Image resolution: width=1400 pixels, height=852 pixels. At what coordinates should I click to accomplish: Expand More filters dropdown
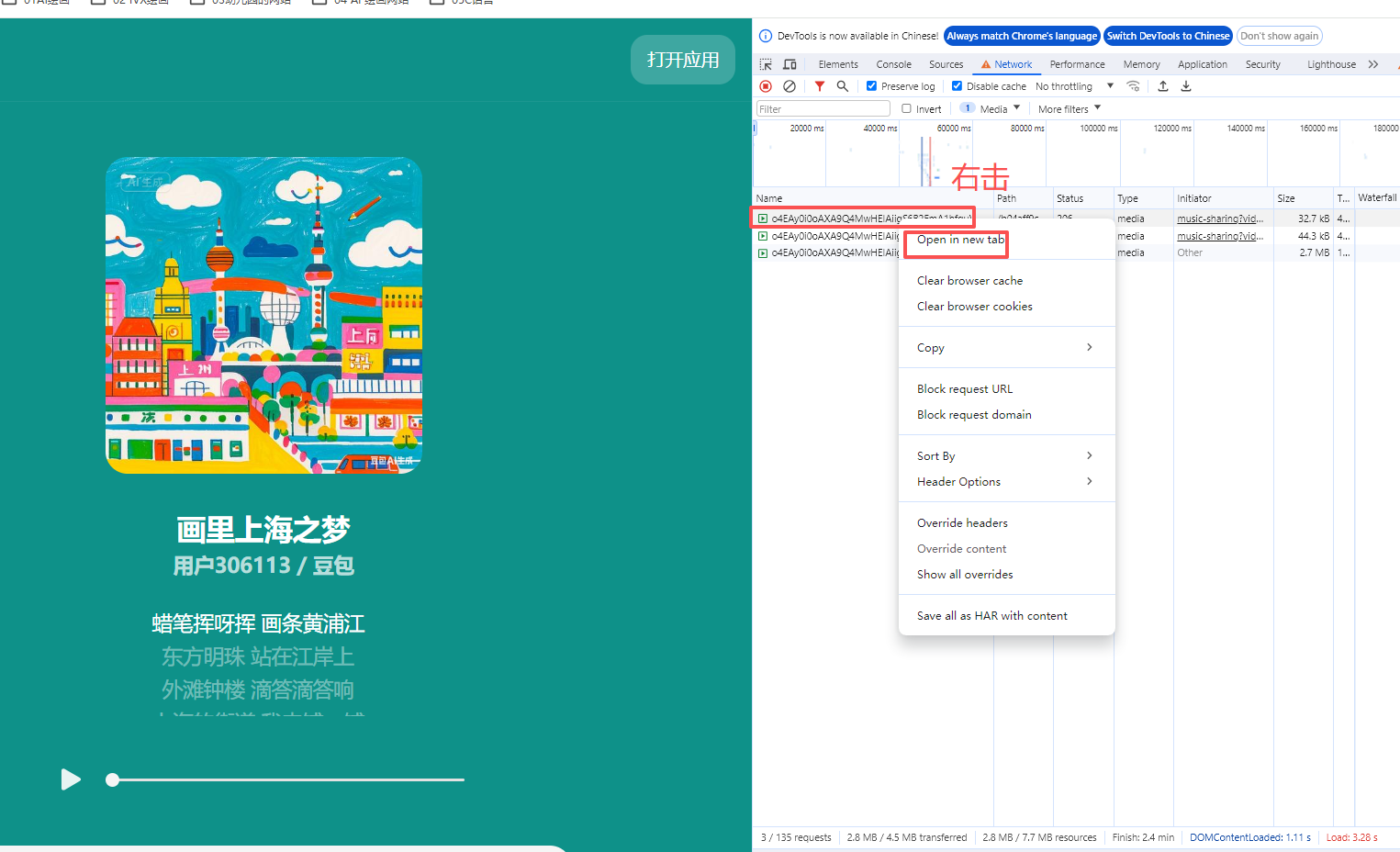[1070, 108]
